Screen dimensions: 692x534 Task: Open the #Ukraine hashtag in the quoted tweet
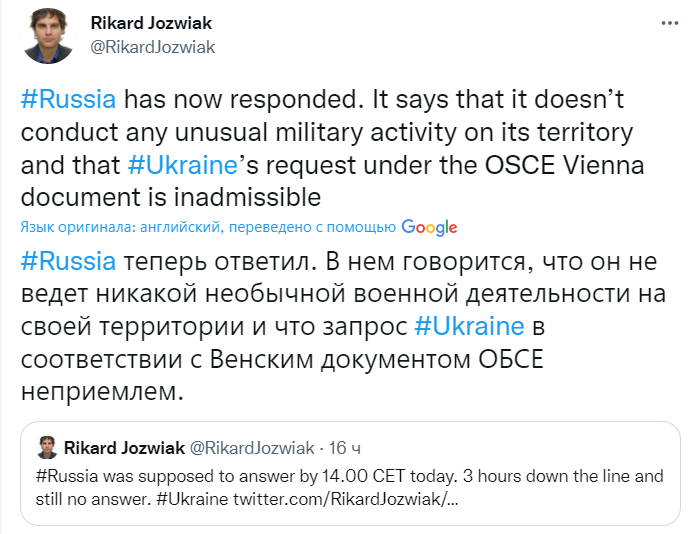(x=192, y=499)
